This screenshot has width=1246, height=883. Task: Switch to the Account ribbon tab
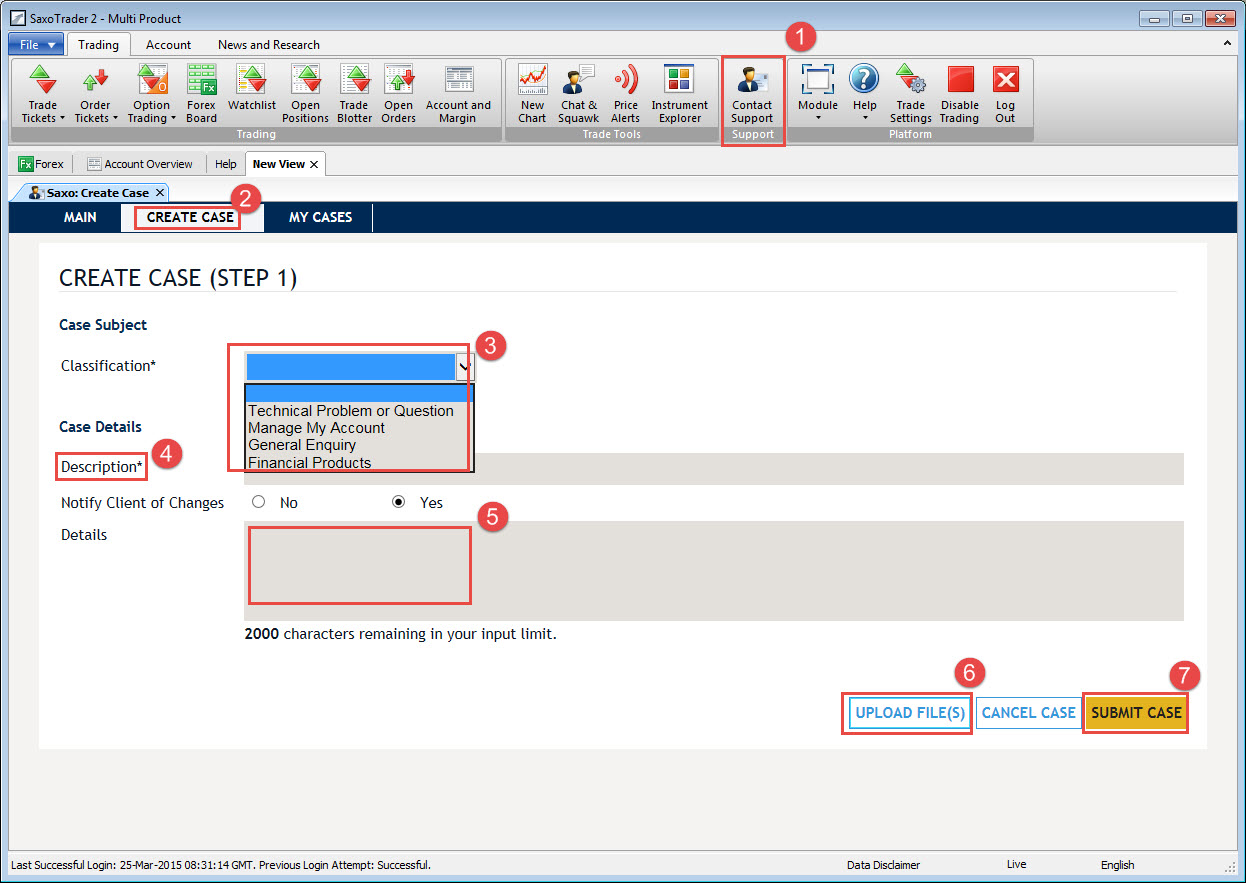(168, 44)
